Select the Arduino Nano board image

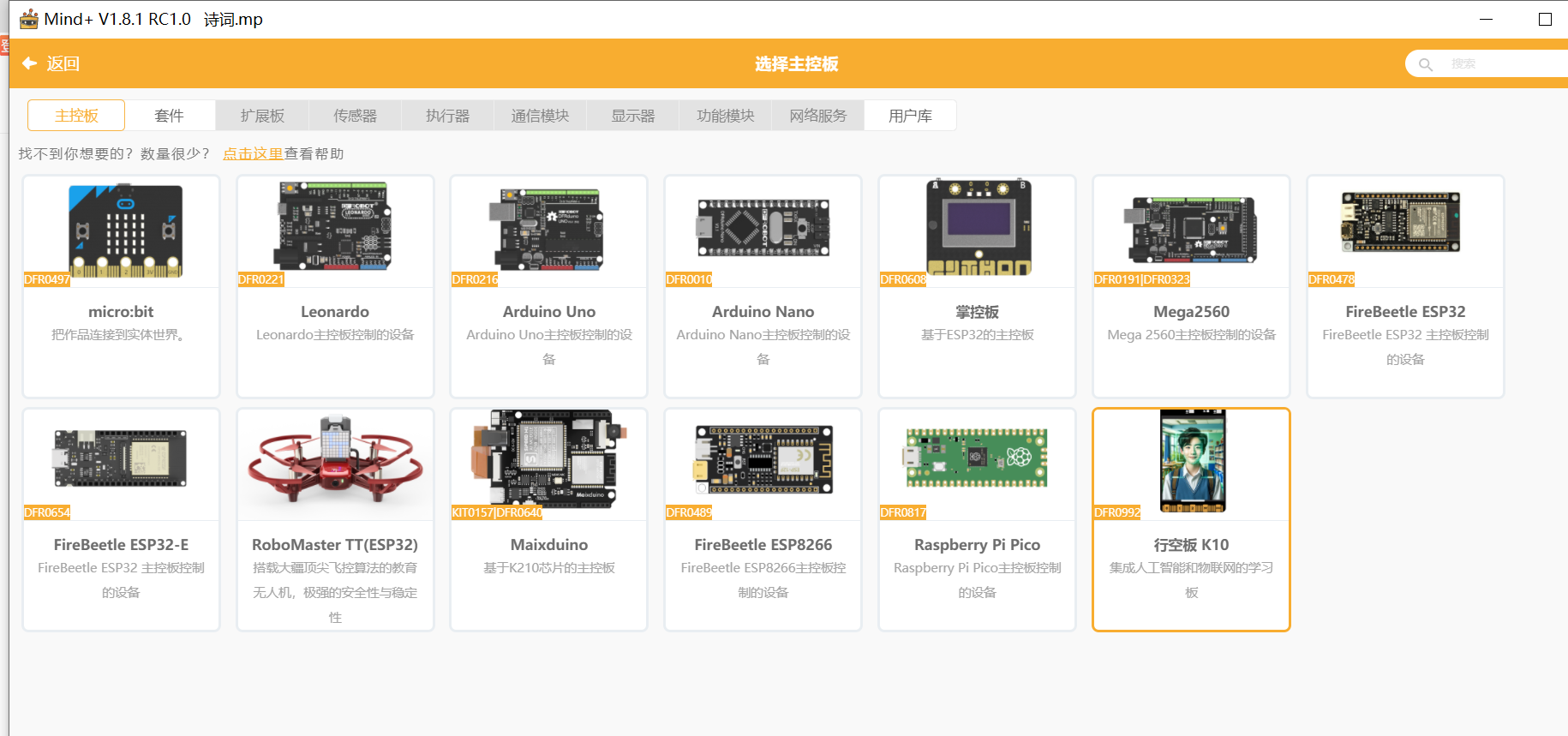point(763,228)
